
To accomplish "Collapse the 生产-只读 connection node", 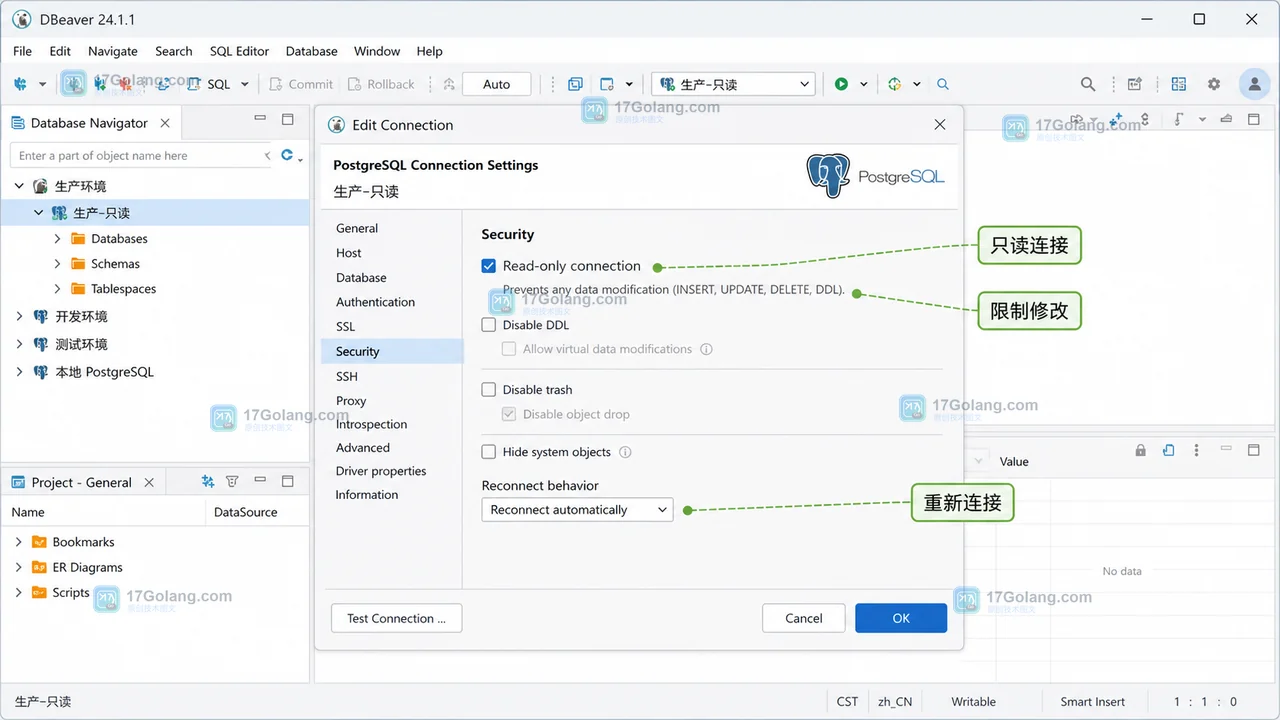I will tap(38, 213).
